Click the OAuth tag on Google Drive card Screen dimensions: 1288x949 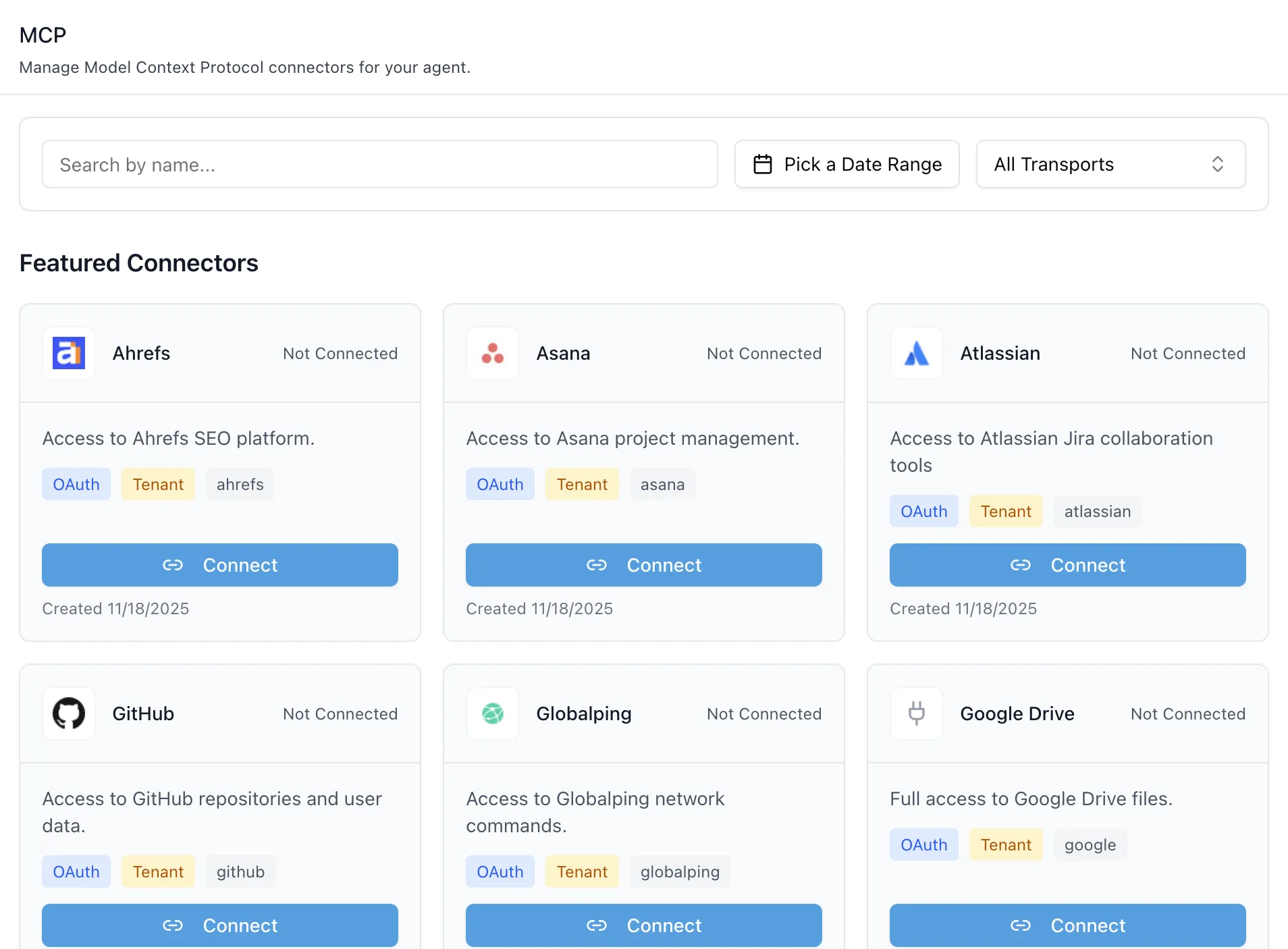(924, 844)
